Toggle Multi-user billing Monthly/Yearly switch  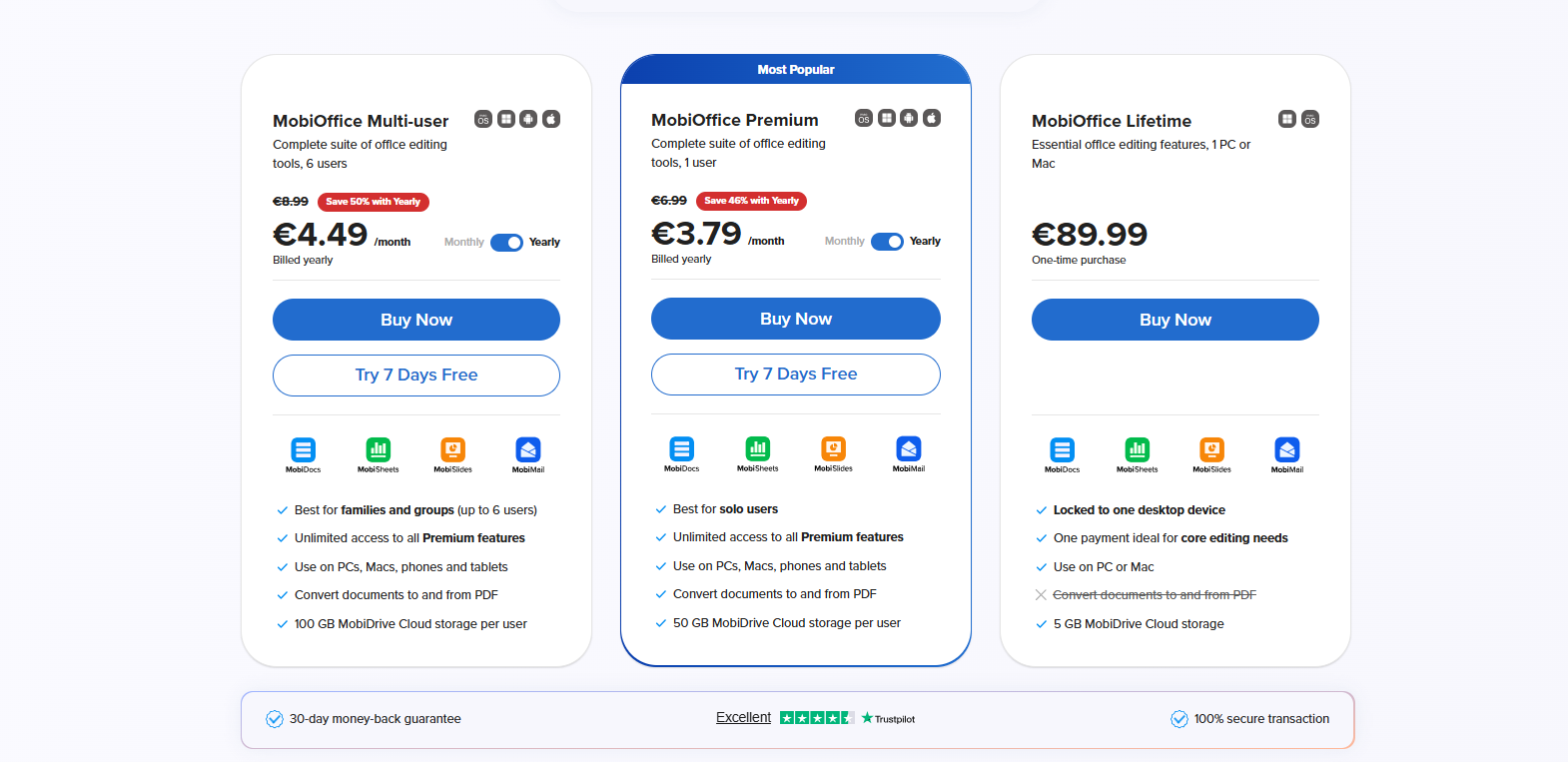506,243
